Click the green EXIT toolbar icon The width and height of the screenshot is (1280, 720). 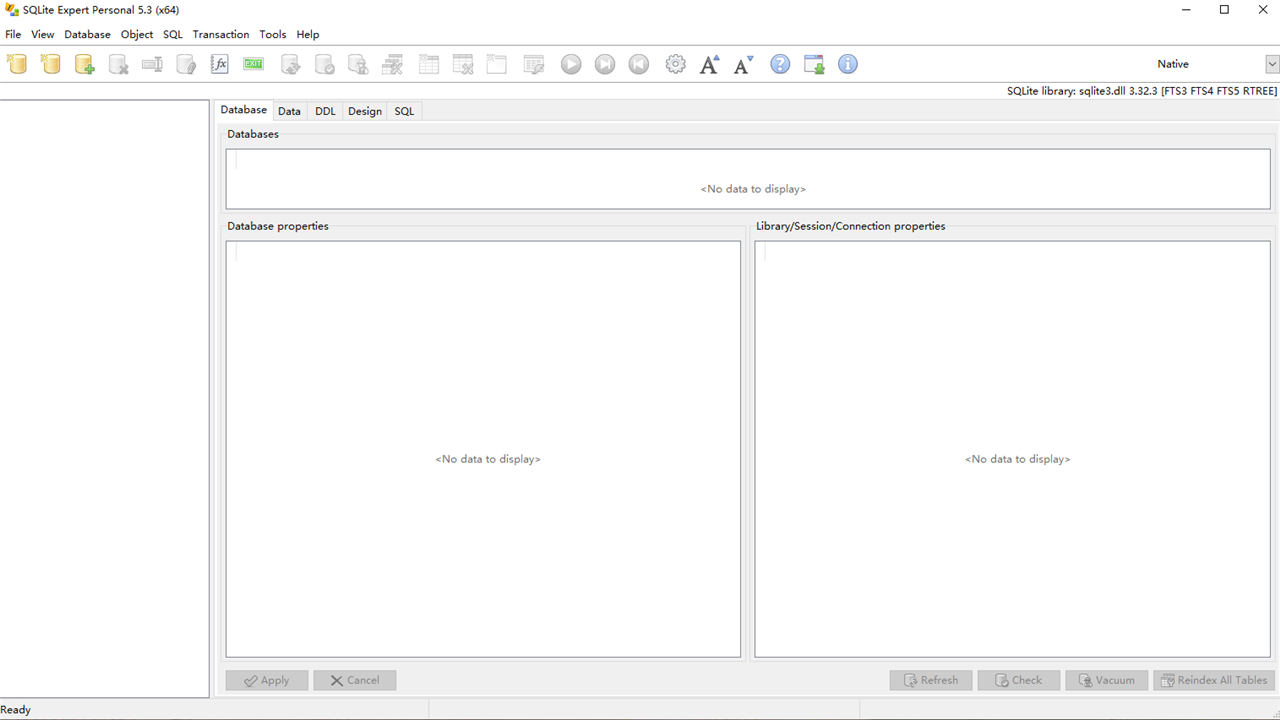click(253, 63)
